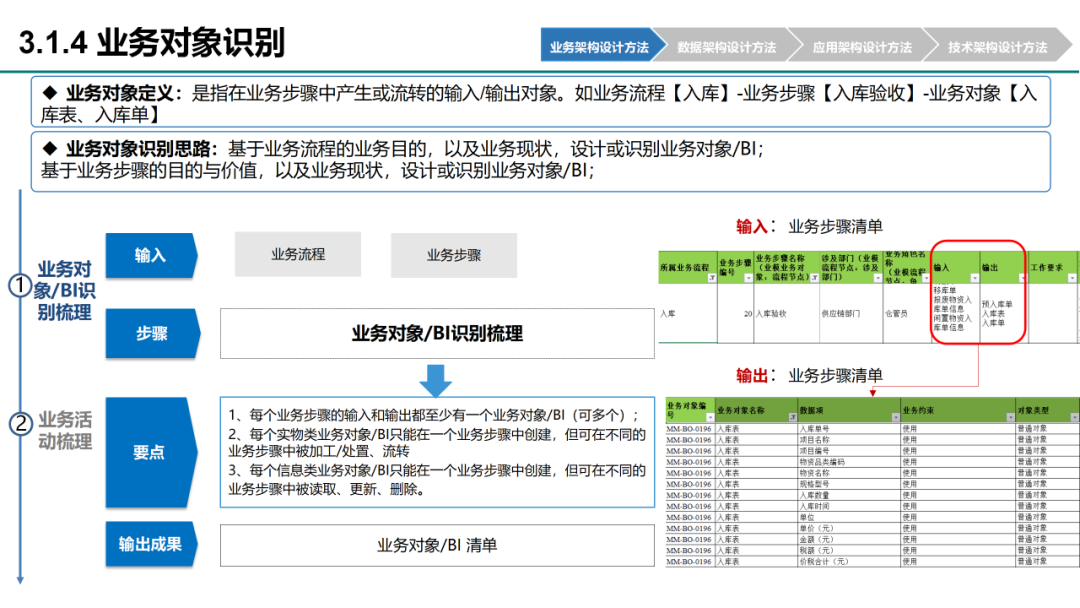
Task: Open the 数据项 column filter dropdown
Action: pos(895,417)
